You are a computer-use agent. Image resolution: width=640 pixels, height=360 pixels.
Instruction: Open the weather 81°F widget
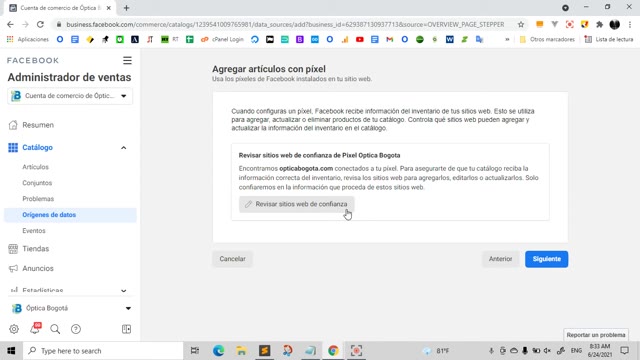tap(436, 351)
